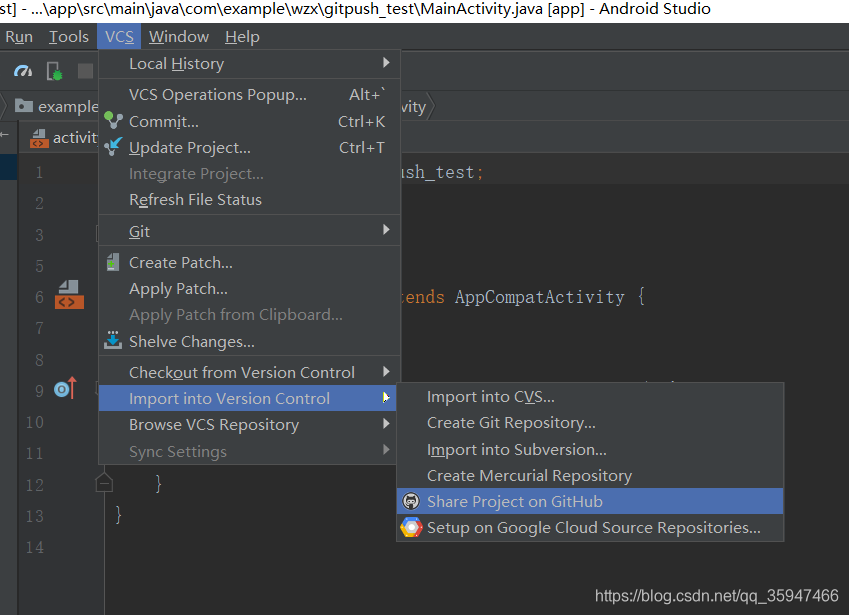Click the Attach Debugger to Android Process icon
The image size is (849, 615).
tap(53, 71)
